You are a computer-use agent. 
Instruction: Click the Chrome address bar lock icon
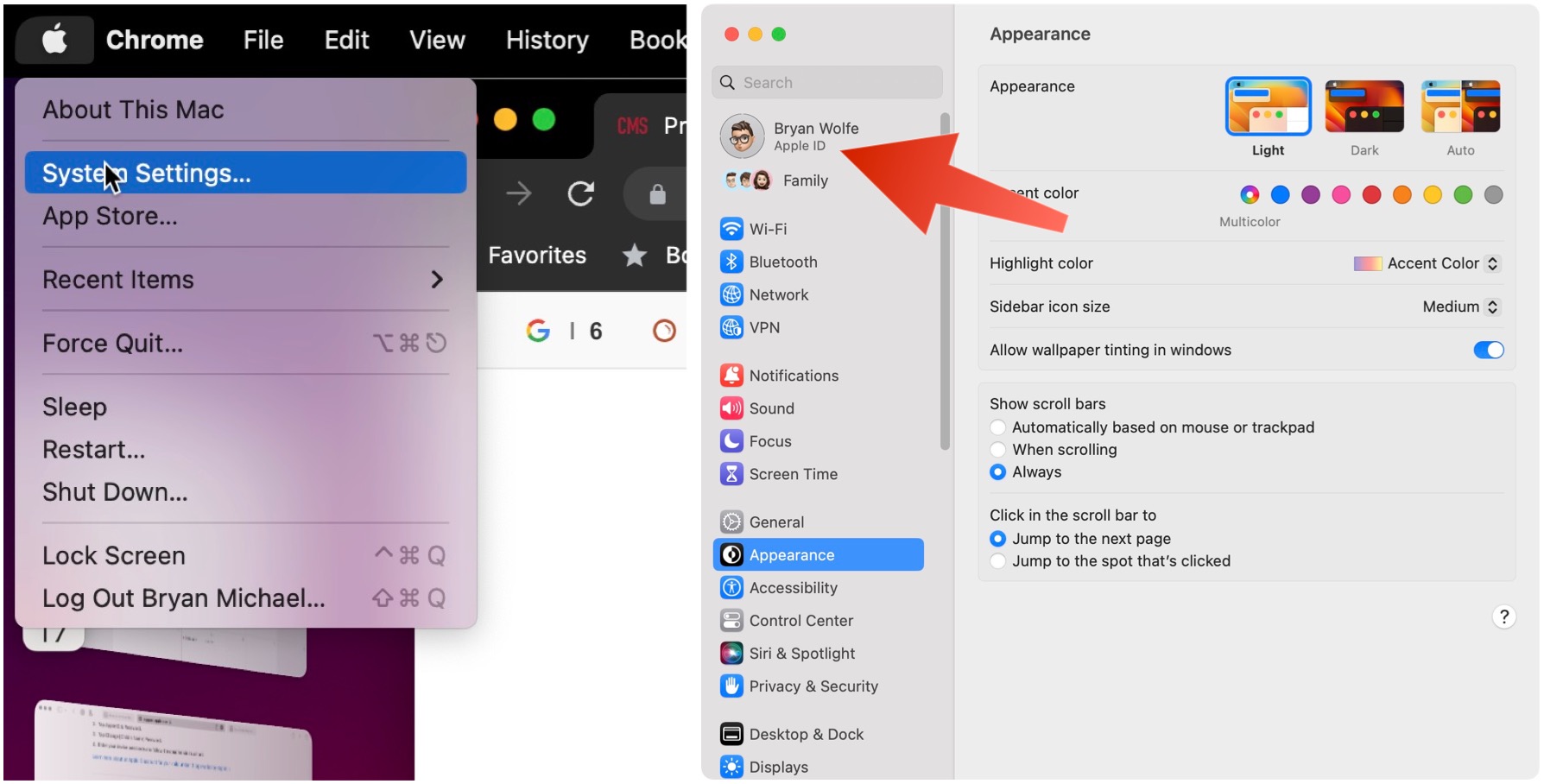click(657, 194)
